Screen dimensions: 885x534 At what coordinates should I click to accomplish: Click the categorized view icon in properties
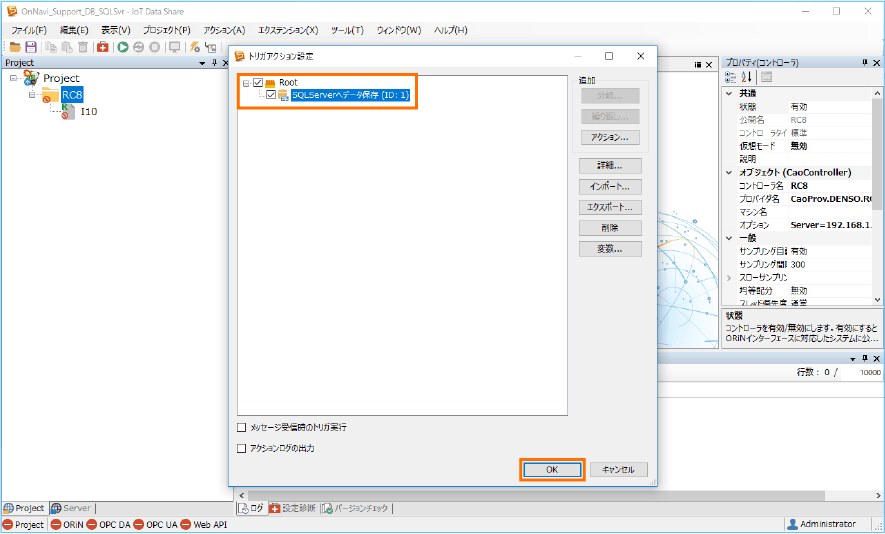pos(731,77)
